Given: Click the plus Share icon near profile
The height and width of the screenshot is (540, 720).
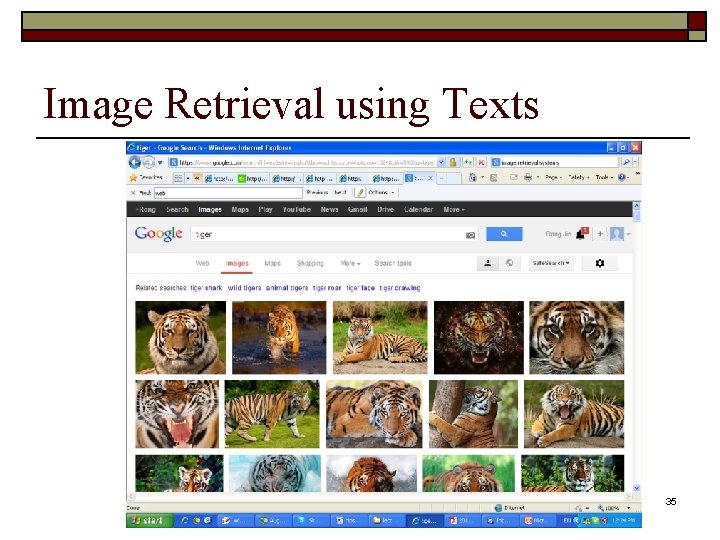Looking at the screenshot, I should point(600,234).
